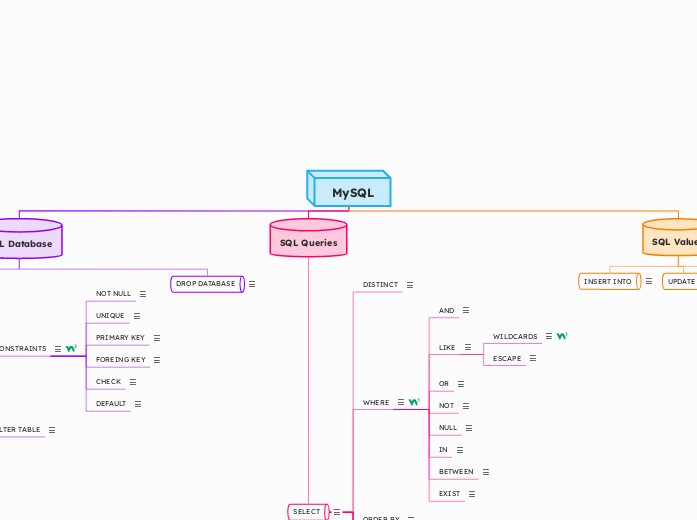Select the MySQL root node
Screen dimensions: 697x520
[x=349, y=188]
